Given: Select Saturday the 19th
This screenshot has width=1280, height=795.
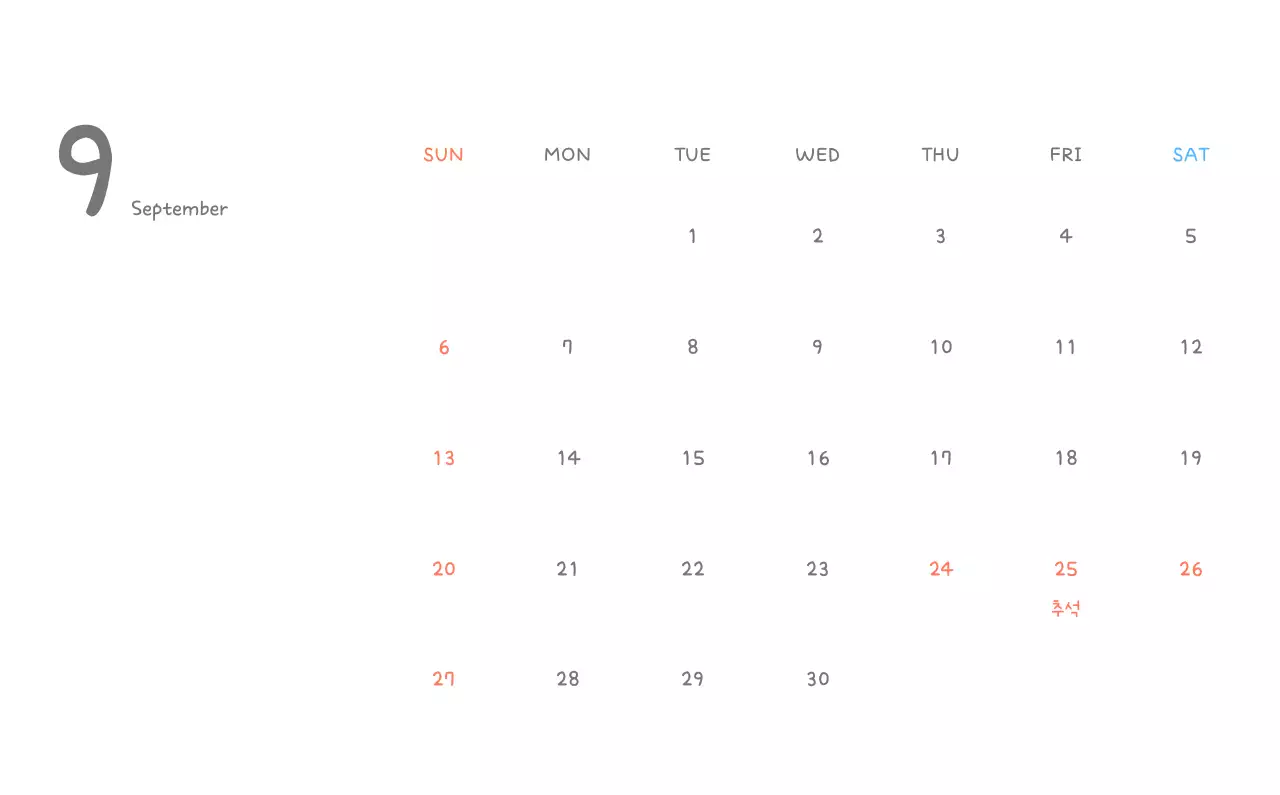Looking at the screenshot, I should tap(1190, 458).
